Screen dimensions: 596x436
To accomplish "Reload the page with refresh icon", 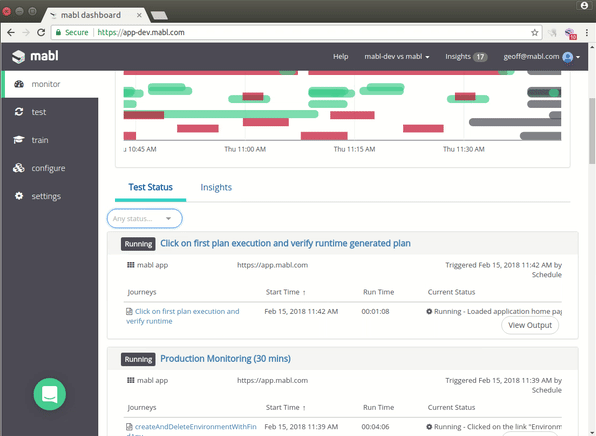I will 41,32.
